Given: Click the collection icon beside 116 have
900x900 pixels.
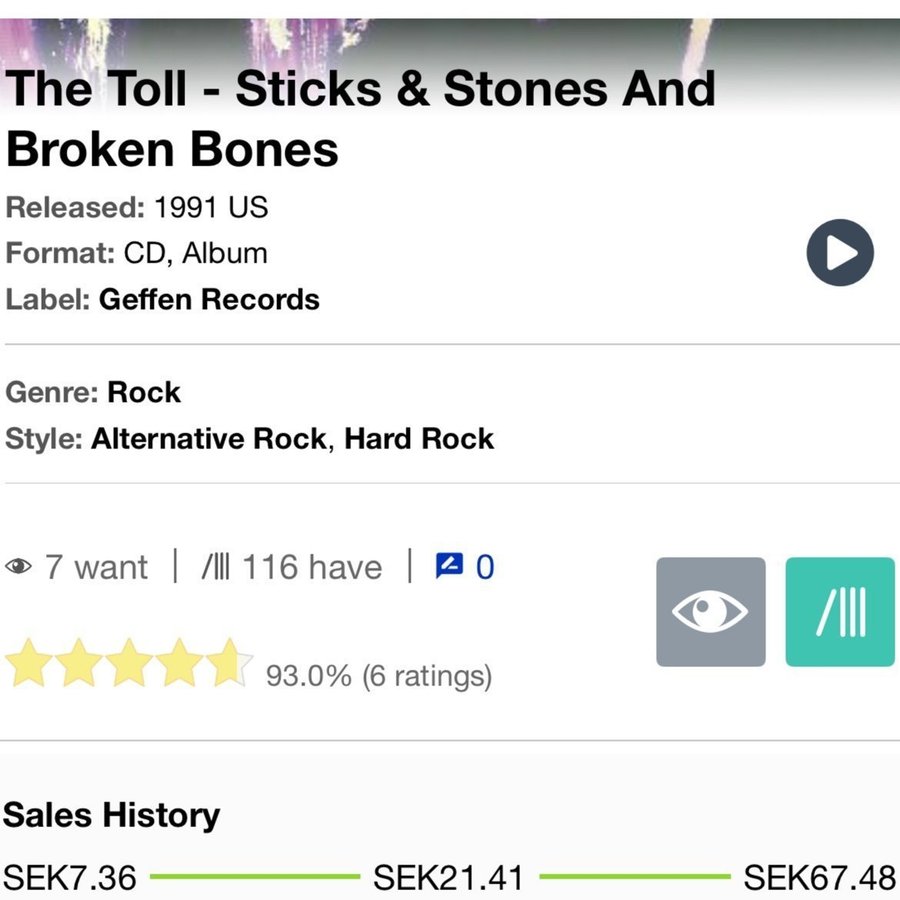Looking at the screenshot, I should pyautogui.click(x=215, y=568).
